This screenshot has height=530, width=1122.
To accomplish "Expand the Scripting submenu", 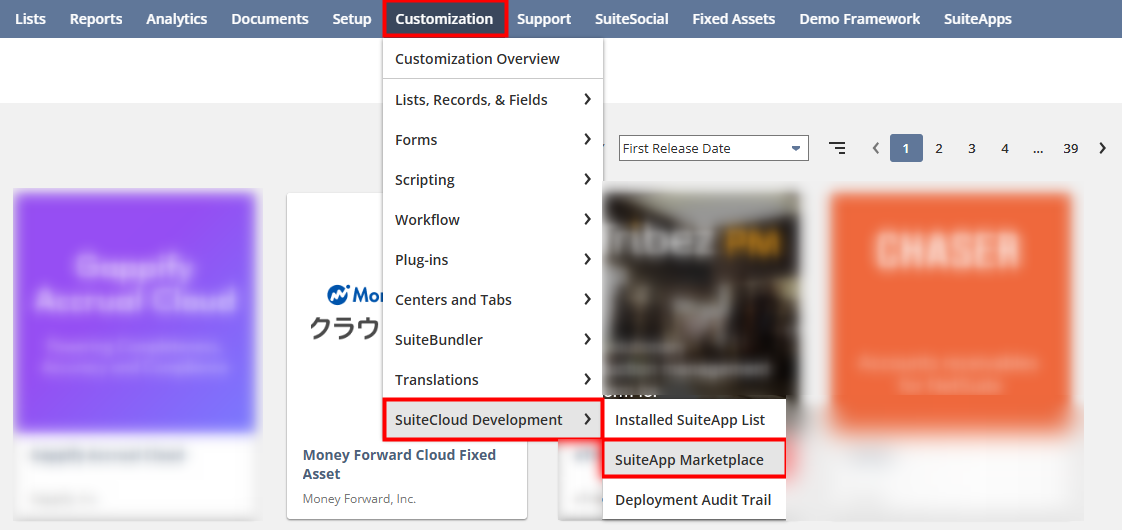I will coord(492,180).
